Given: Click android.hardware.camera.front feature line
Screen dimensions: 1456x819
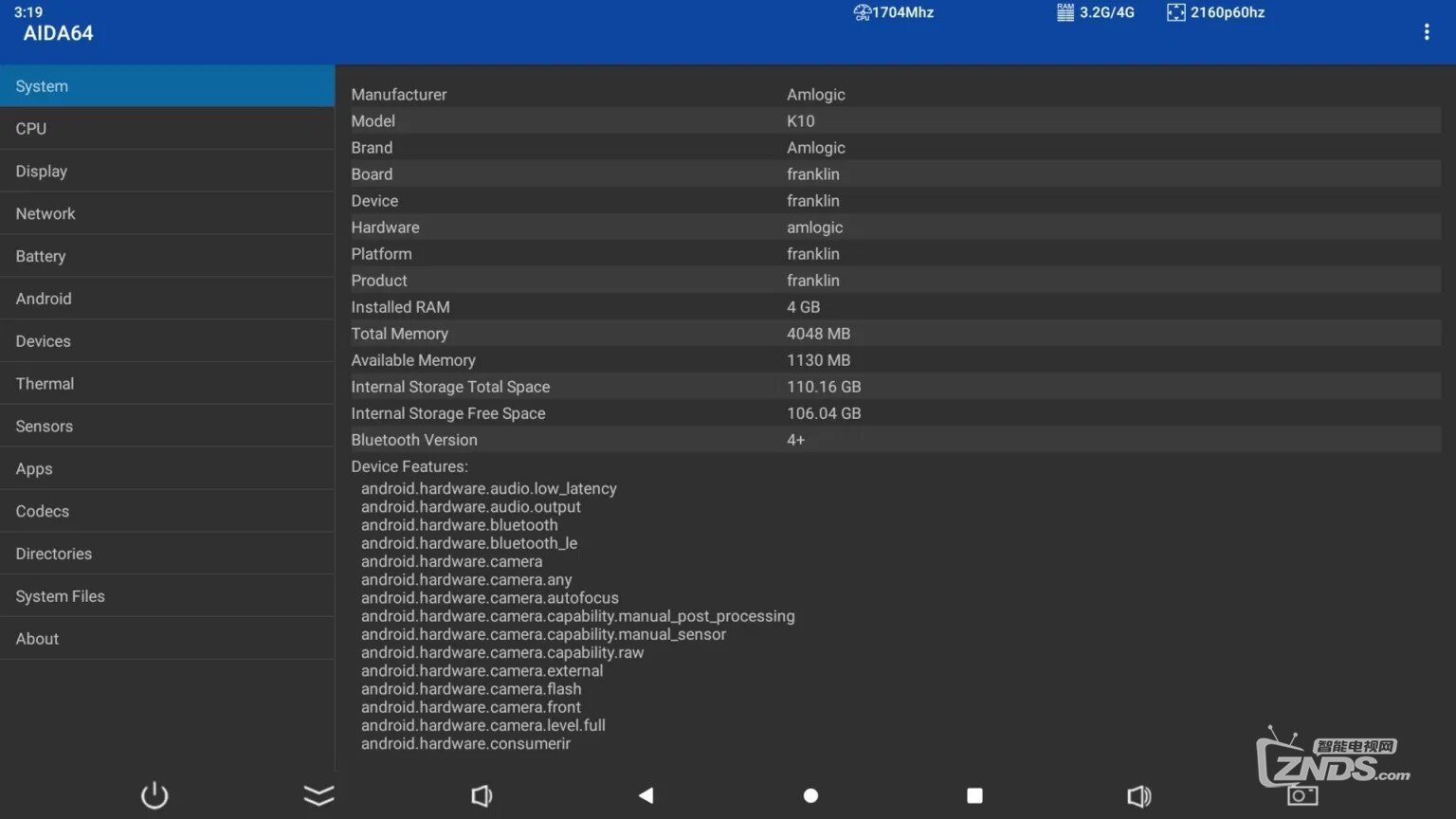Looking at the screenshot, I should point(471,707).
